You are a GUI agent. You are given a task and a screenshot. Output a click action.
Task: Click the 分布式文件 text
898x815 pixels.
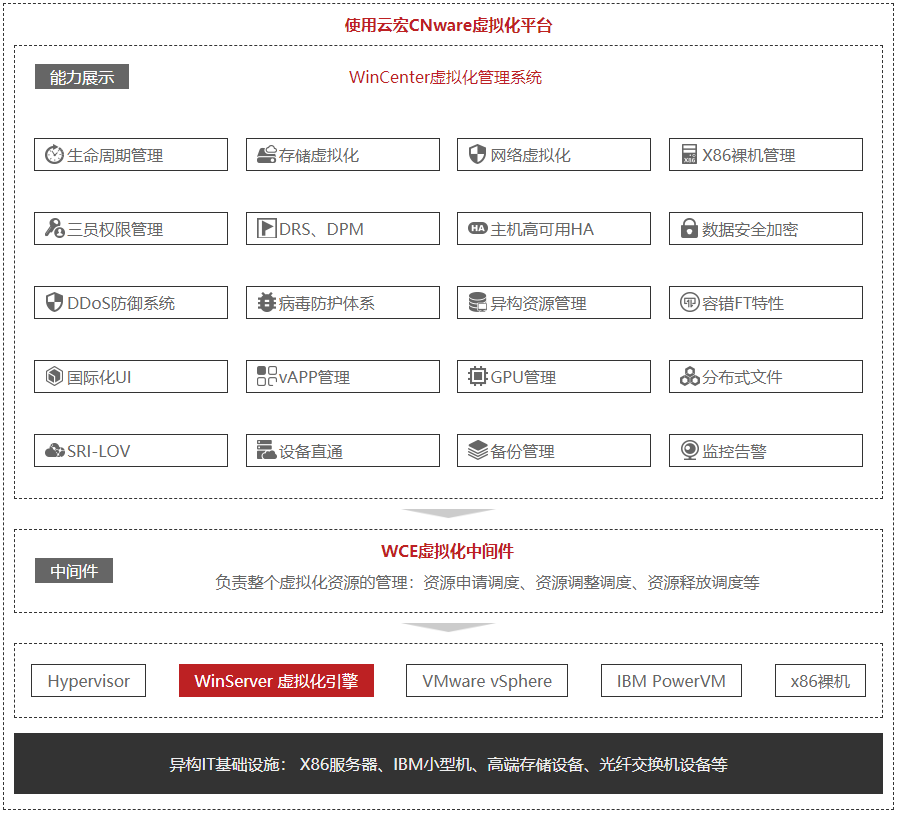click(742, 377)
